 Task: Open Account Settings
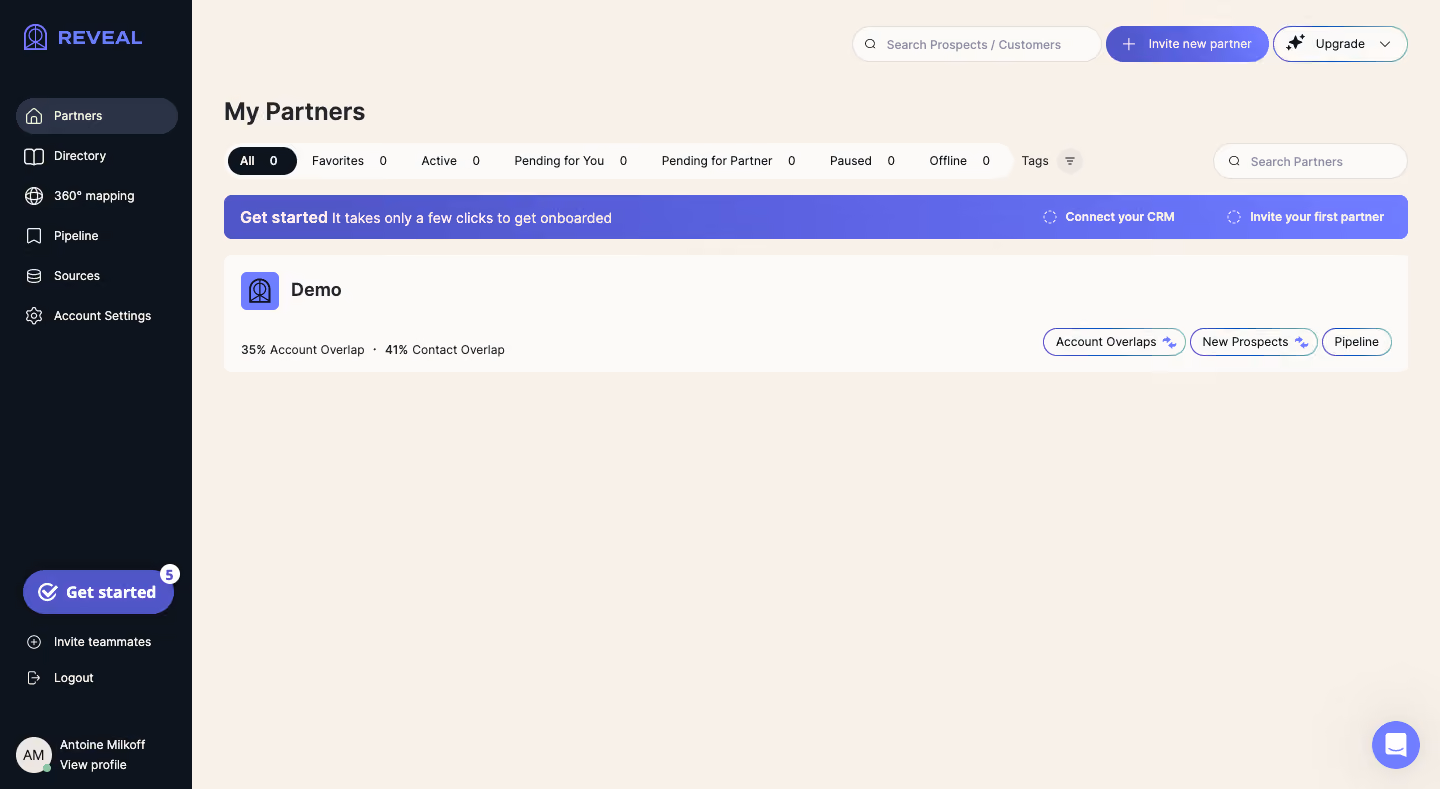tap(97, 316)
